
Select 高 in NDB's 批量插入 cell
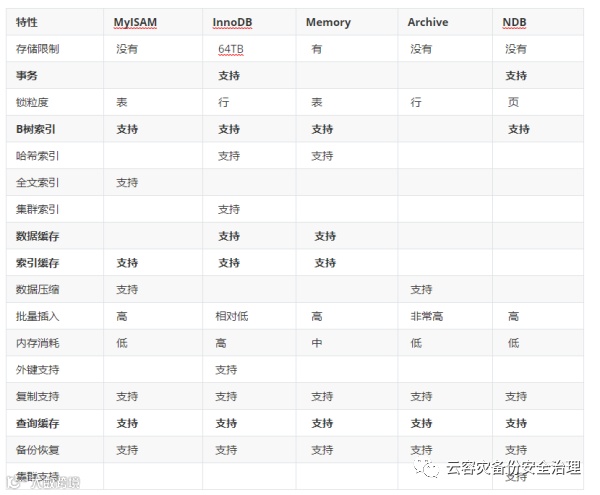click(513, 316)
